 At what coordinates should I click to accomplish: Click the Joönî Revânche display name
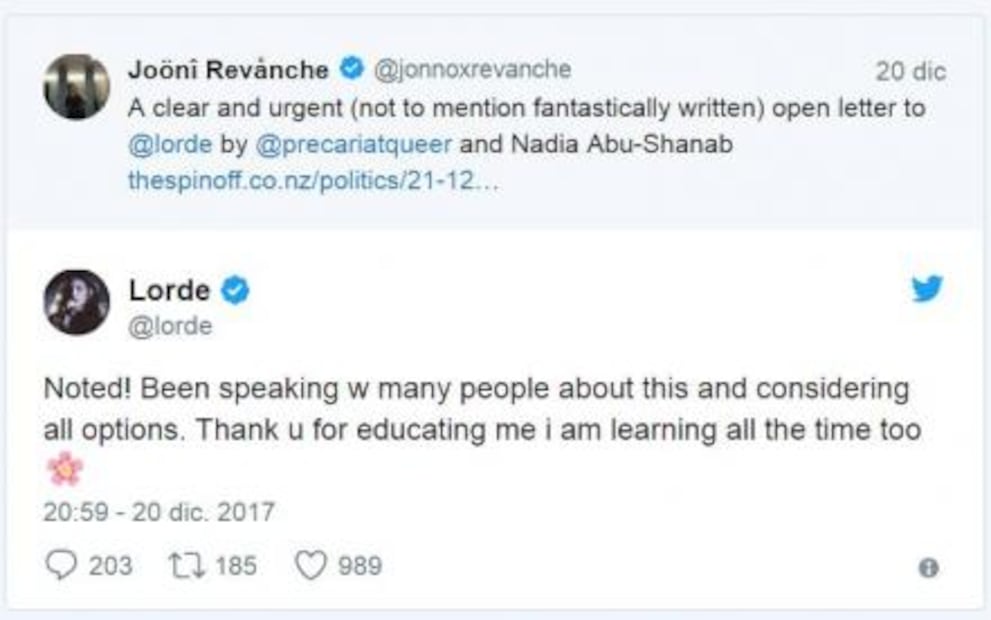point(228,70)
